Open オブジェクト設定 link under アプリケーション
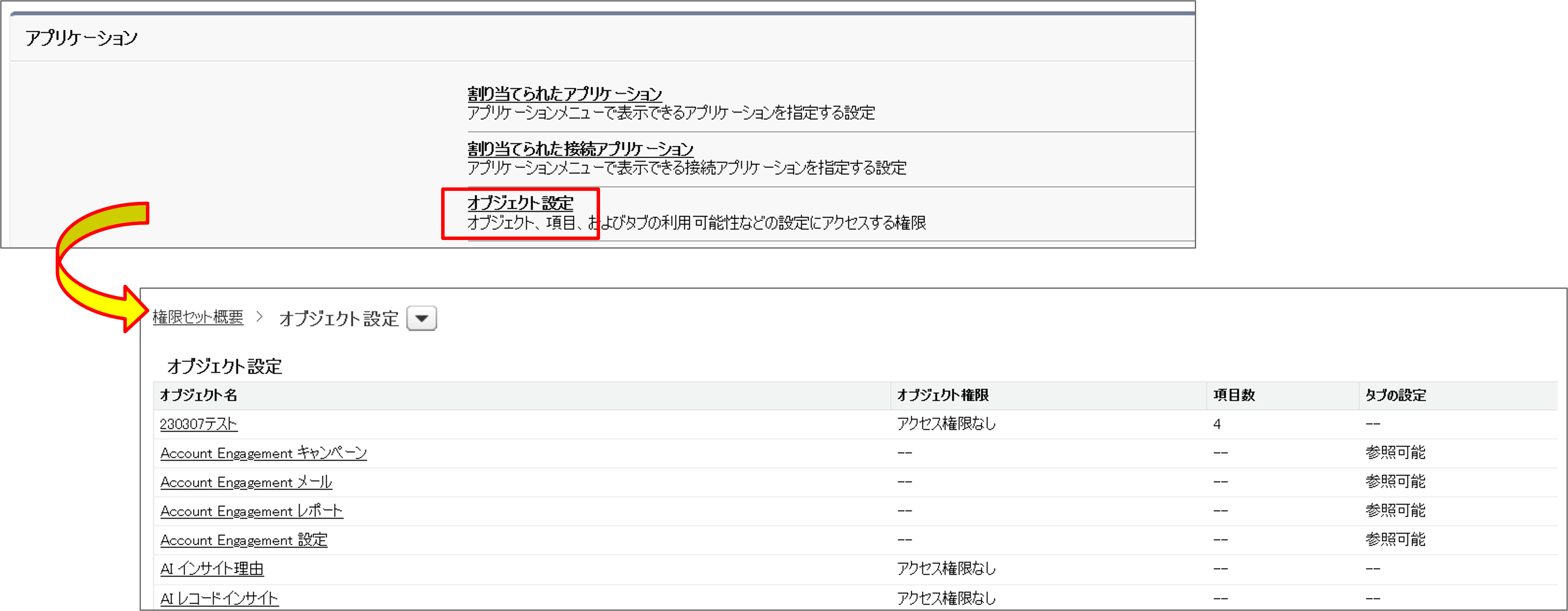The width and height of the screenshot is (1568, 611). point(521,203)
